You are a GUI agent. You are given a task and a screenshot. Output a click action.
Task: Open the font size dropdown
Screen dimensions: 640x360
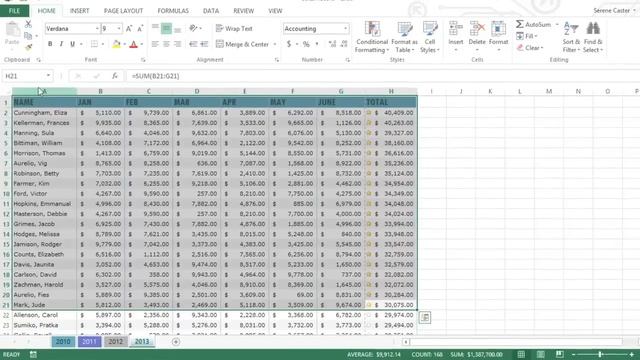(119, 29)
